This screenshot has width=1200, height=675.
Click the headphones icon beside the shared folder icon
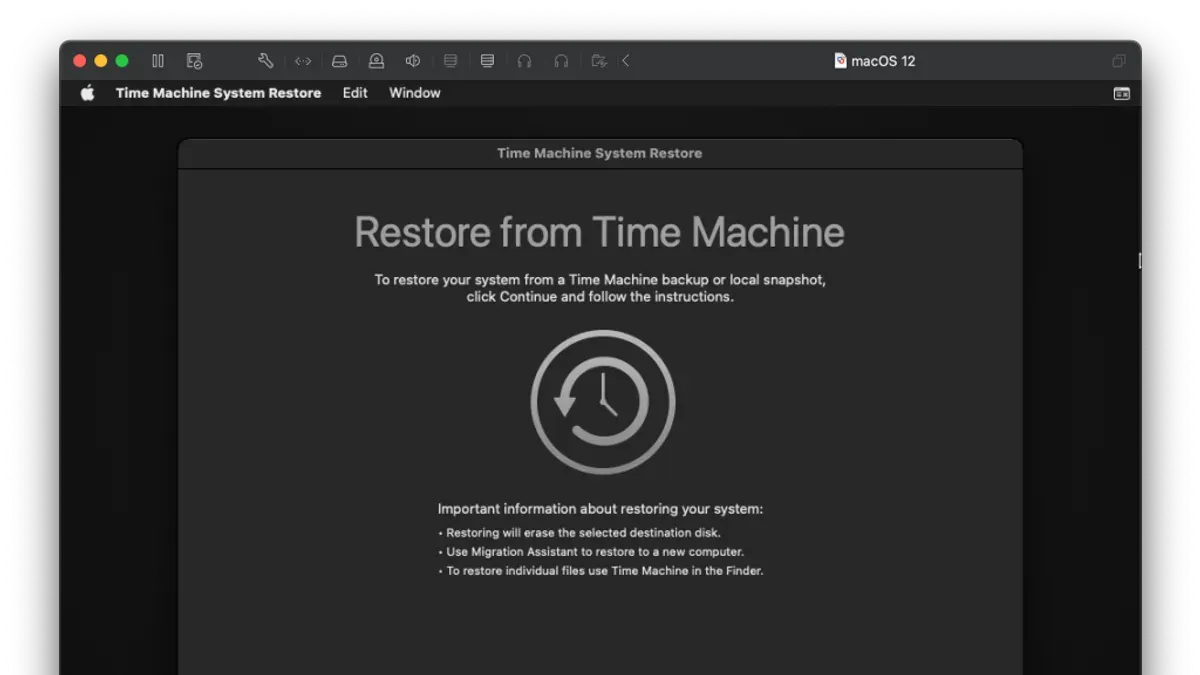[561, 61]
